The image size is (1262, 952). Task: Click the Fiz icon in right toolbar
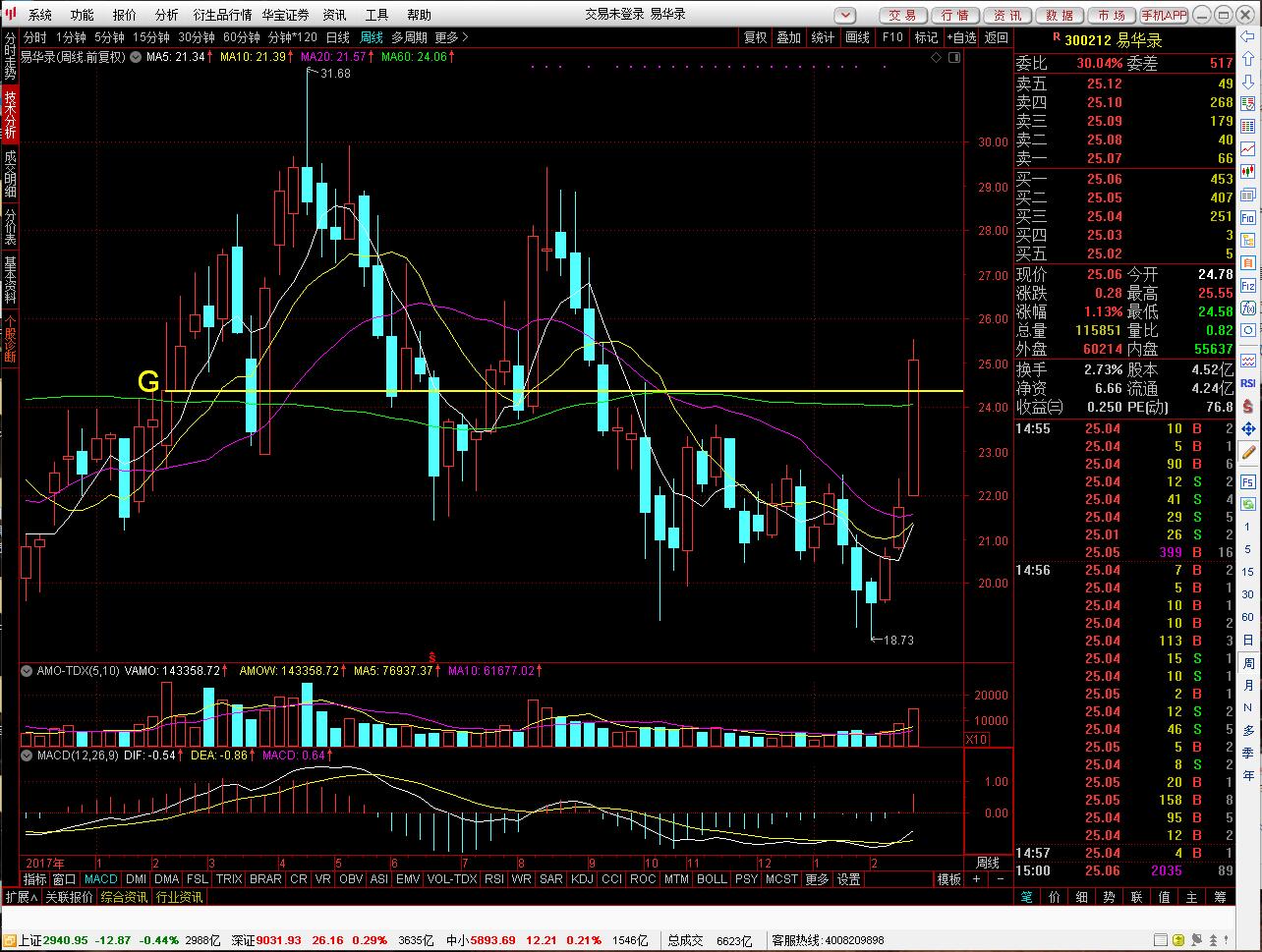pos(1248,285)
